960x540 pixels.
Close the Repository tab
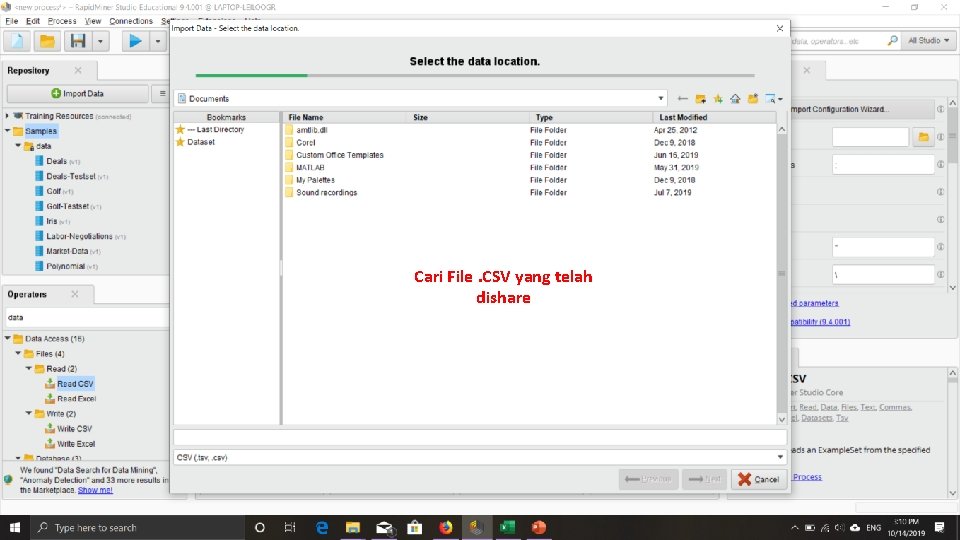(x=78, y=70)
